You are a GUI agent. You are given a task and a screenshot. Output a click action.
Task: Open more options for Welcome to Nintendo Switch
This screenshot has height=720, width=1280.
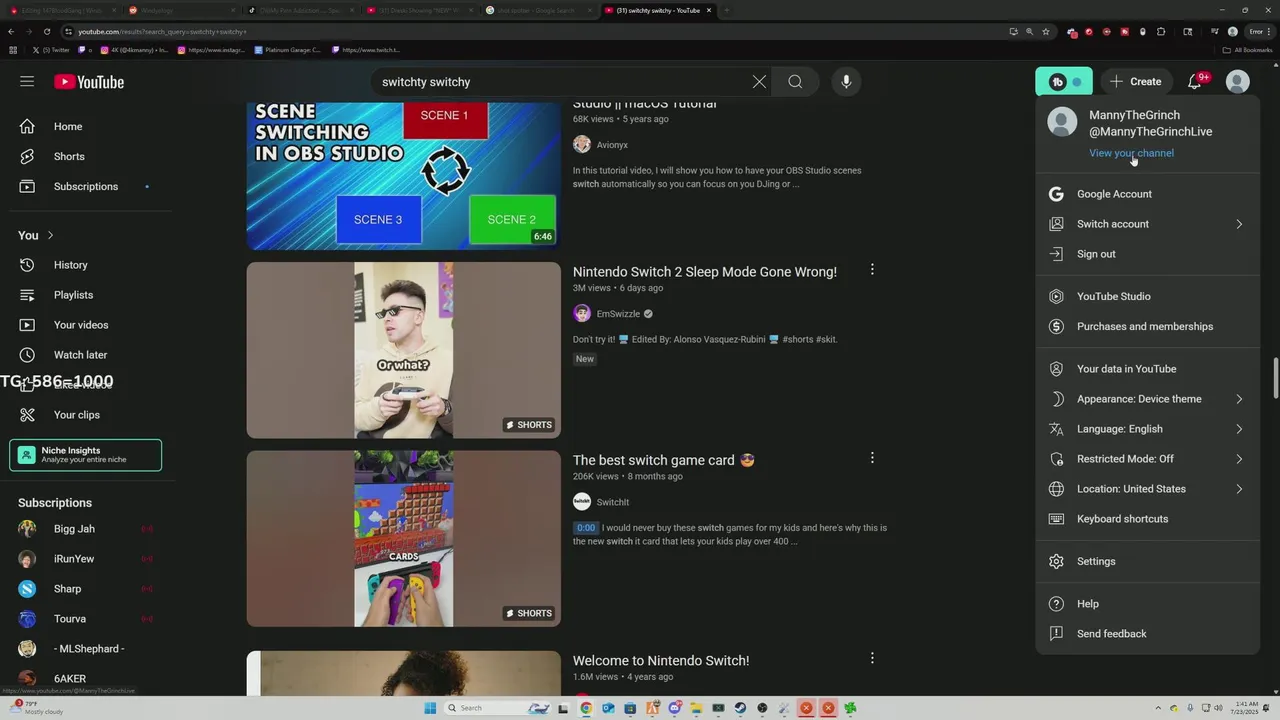coord(872,658)
